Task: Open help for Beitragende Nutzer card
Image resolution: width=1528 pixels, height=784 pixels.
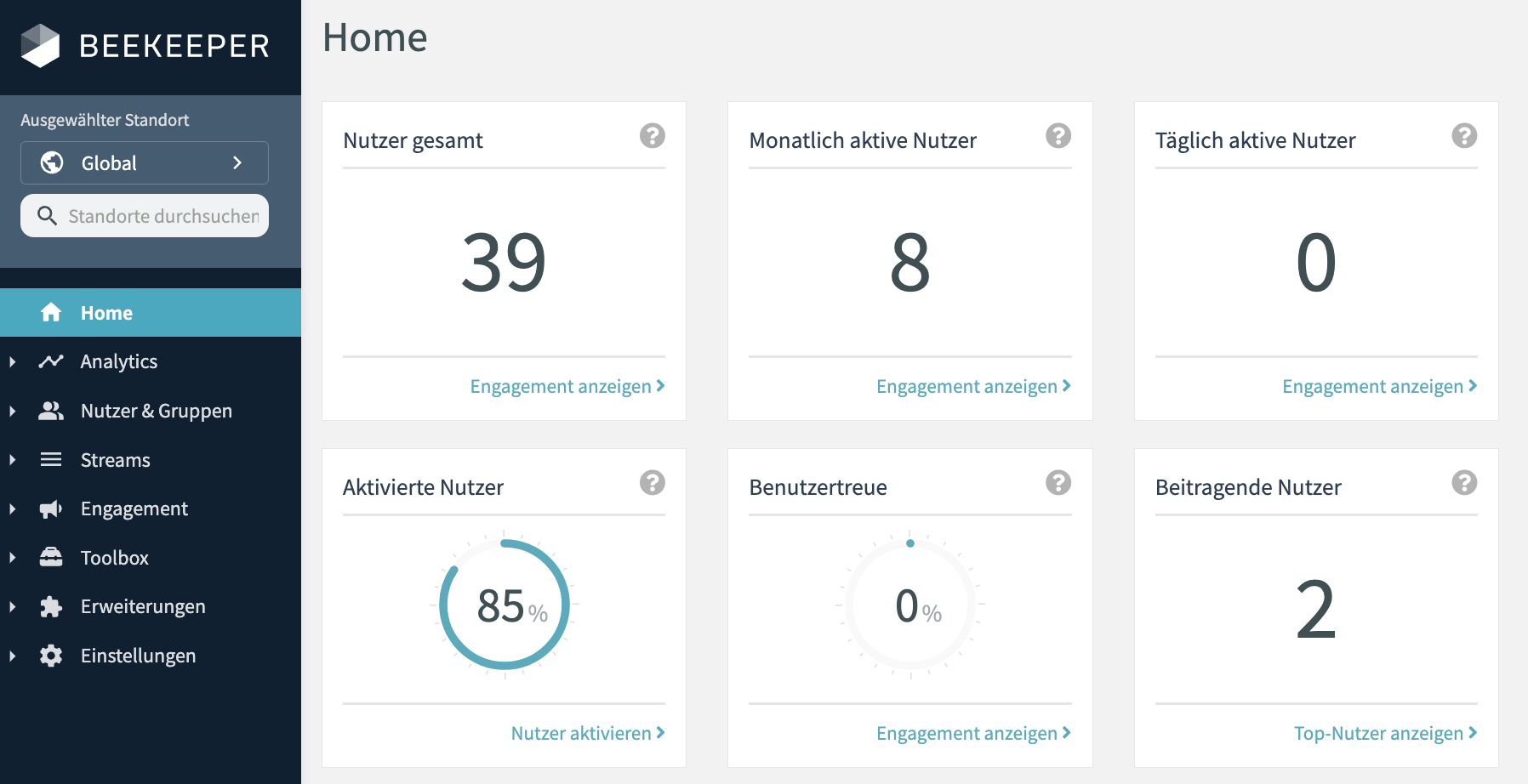Action: (x=1464, y=483)
